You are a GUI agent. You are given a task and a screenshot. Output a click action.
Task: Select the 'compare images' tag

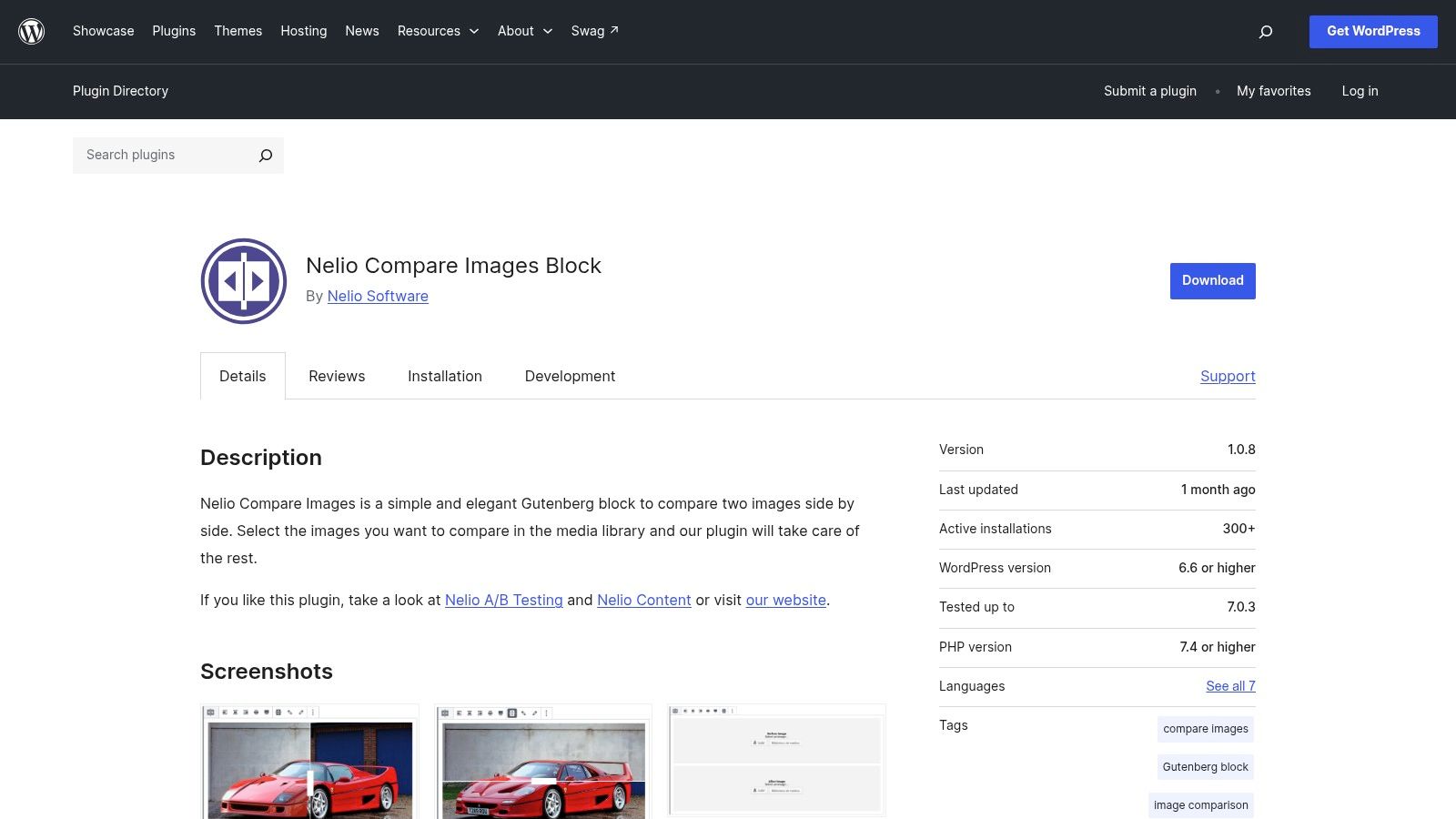[1206, 729]
